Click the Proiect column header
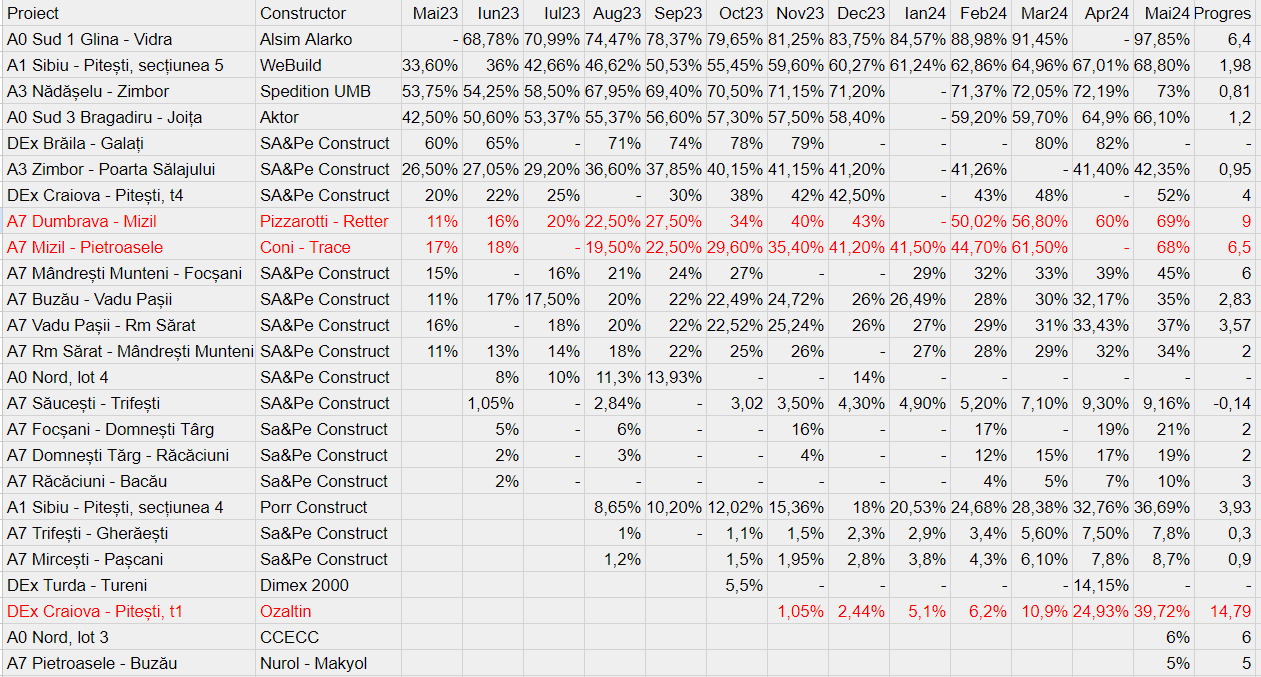The image size is (1261, 677). pos(33,13)
